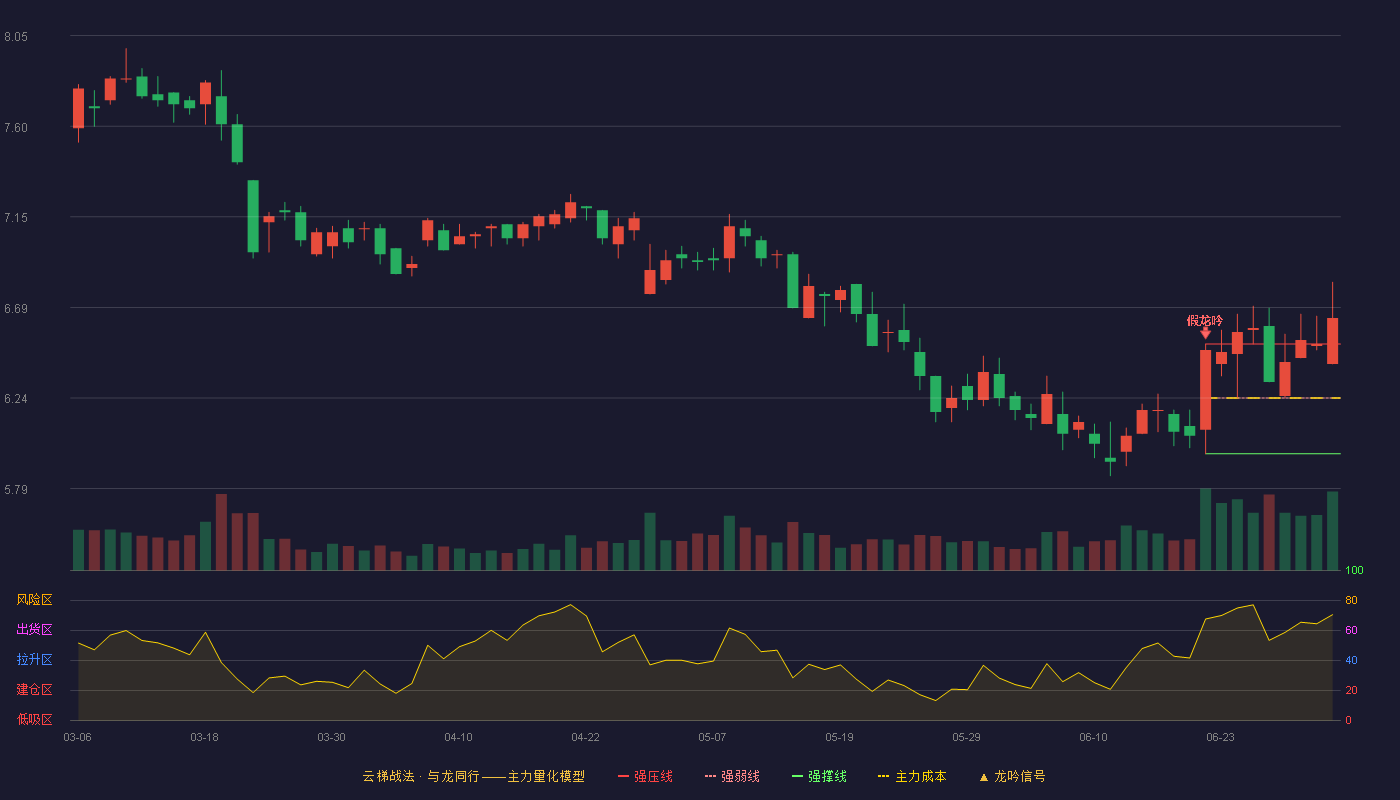Toggle the 强压线 legend entry
The width and height of the screenshot is (1400, 800).
coord(645,776)
